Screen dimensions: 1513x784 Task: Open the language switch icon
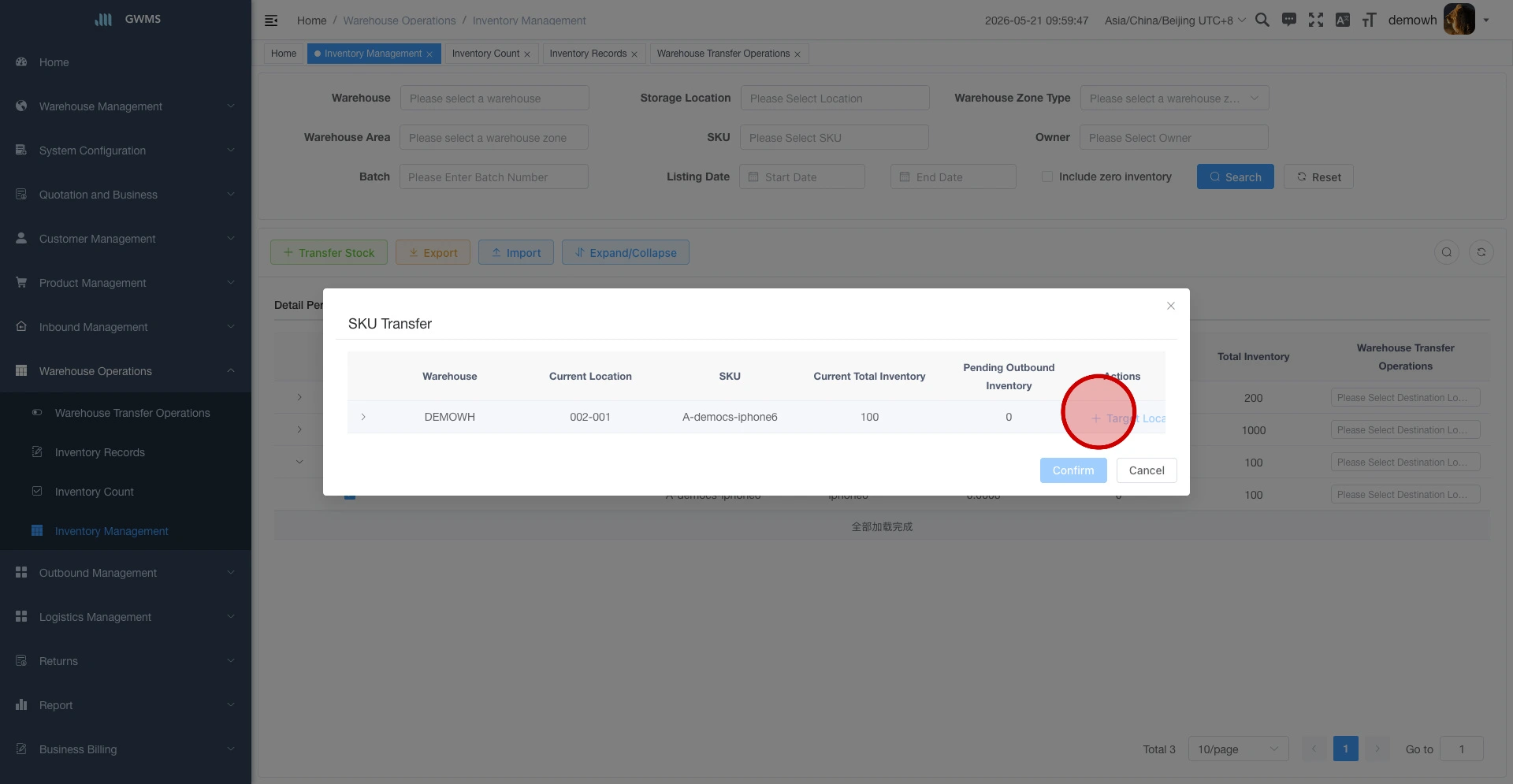pyautogui.click(x=1343, y=20)
